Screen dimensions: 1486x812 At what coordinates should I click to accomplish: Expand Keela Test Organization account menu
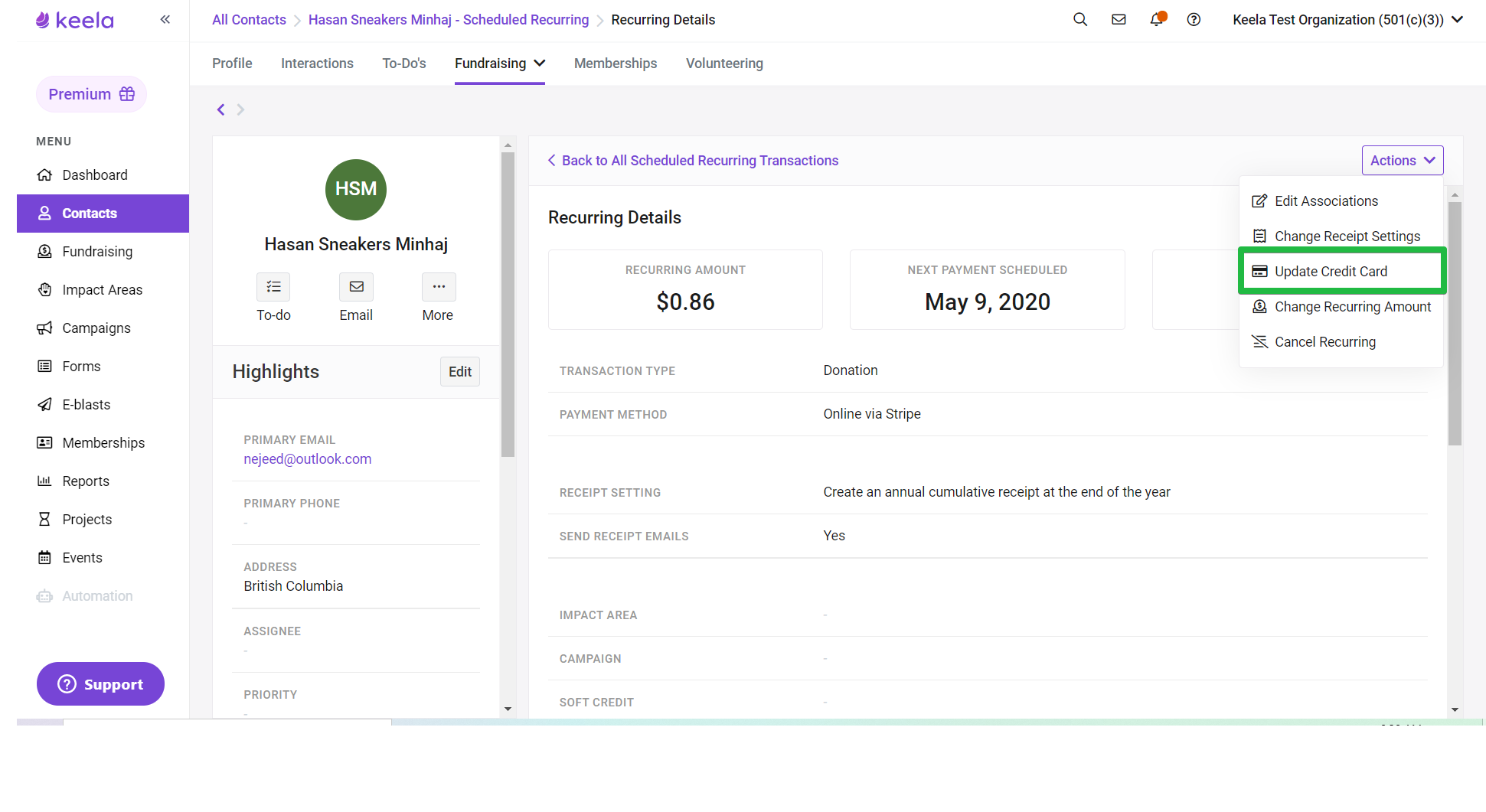(1347, 20)
